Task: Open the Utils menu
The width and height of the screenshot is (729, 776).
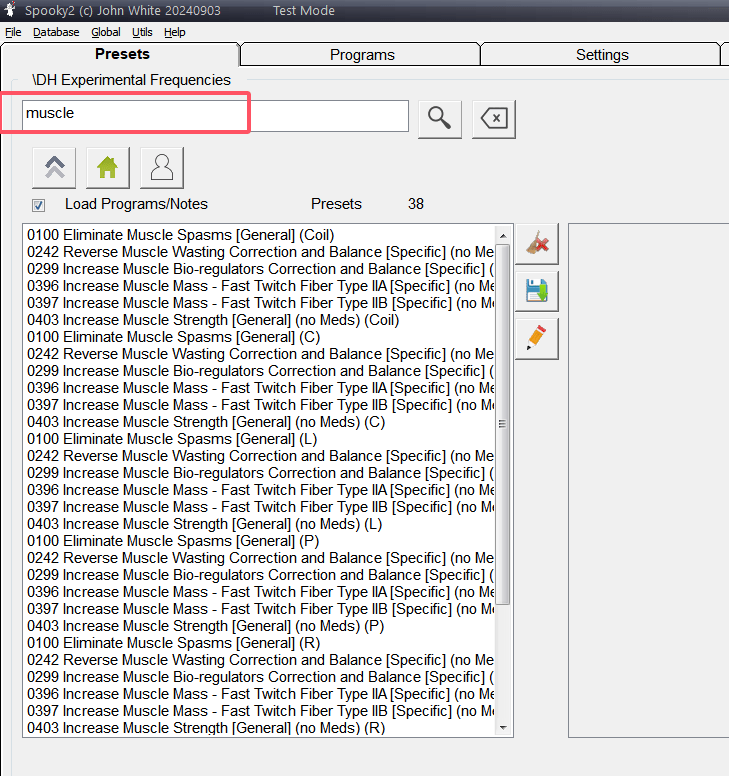Action: coord(142,32)
